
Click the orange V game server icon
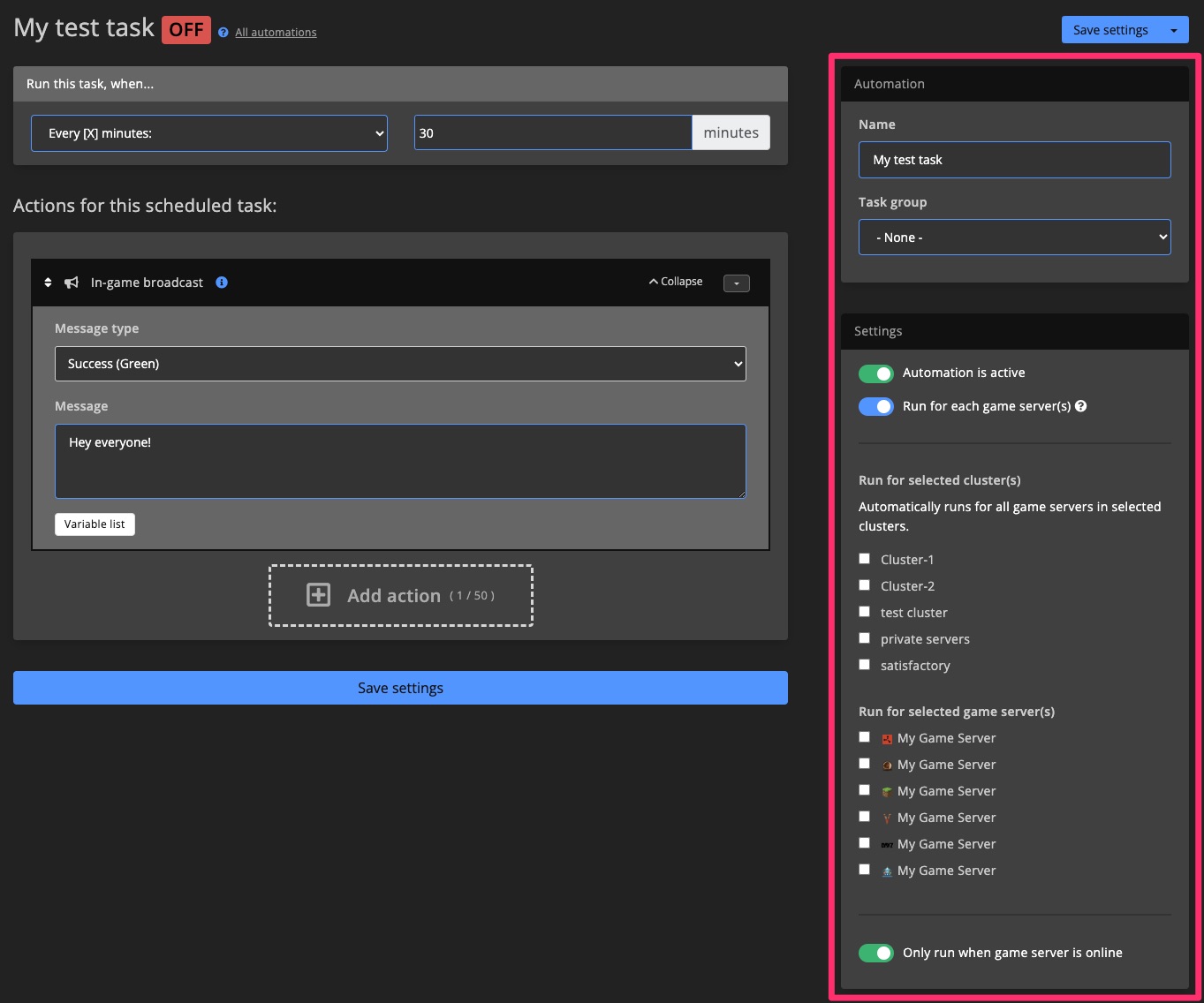pyautogui.click(x=887, y=818)
